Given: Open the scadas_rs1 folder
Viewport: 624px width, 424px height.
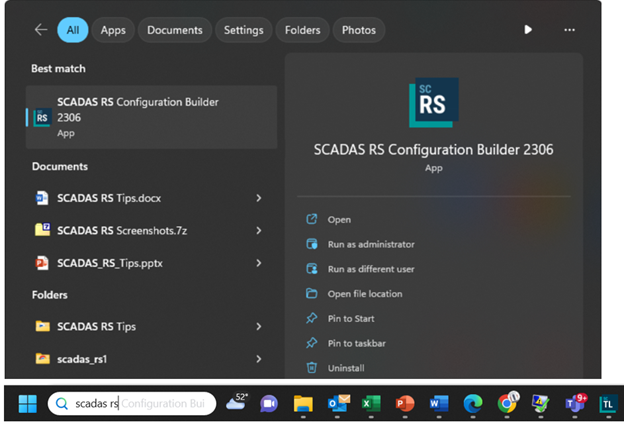Looking at the screenshot, I should click(82, 359).
